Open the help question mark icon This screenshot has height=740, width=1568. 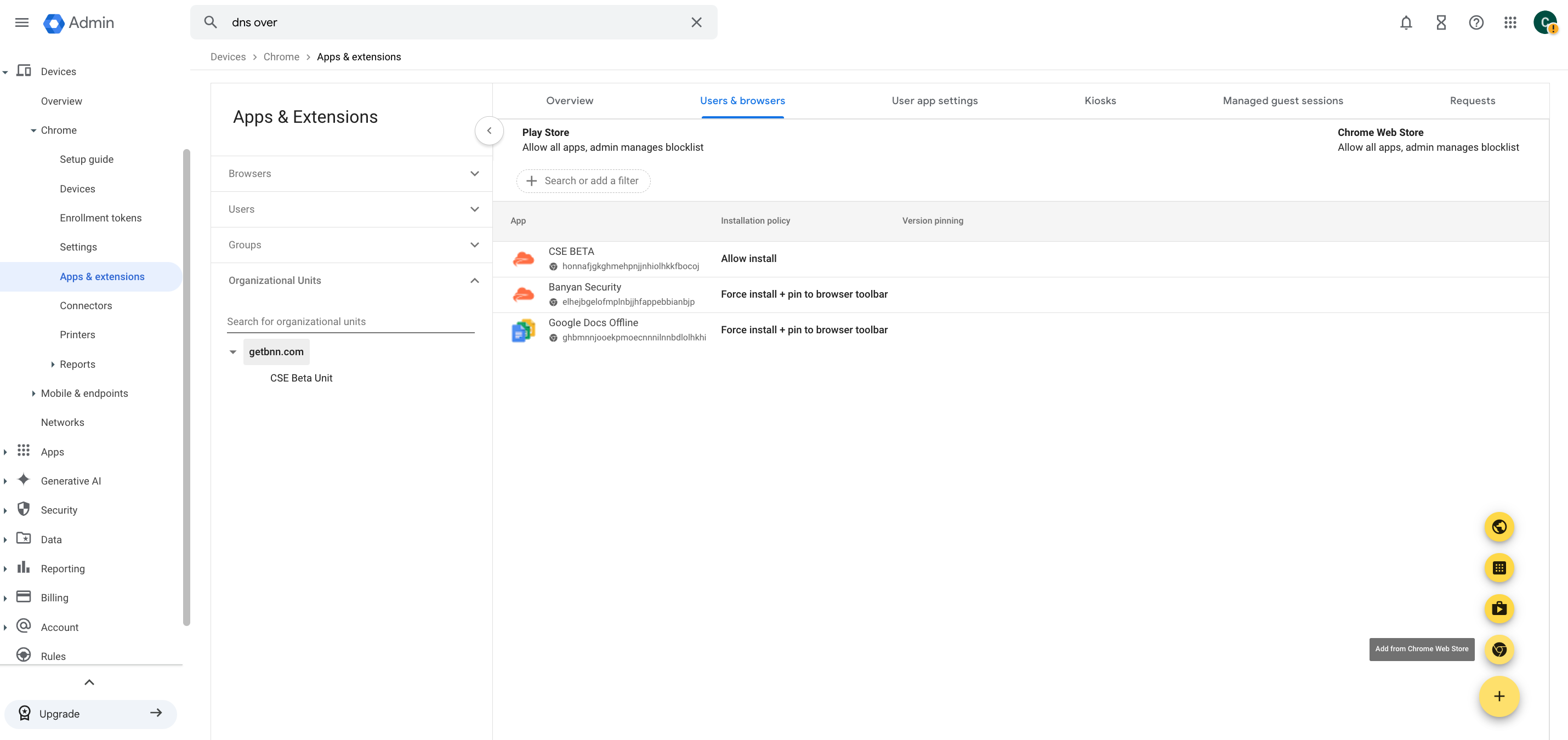tap(1475, 22)
